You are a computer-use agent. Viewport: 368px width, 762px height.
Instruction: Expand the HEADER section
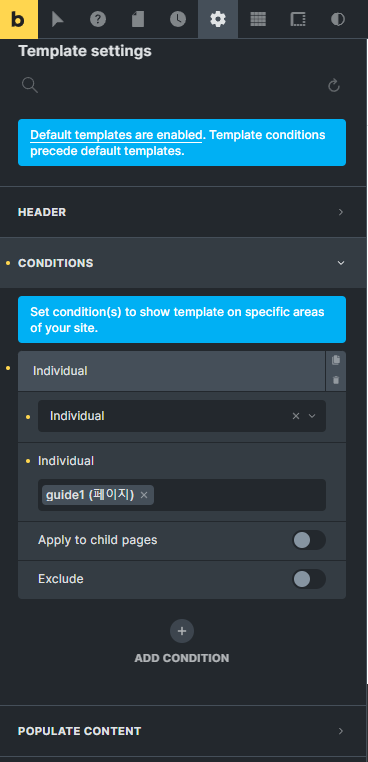(183, 212)
